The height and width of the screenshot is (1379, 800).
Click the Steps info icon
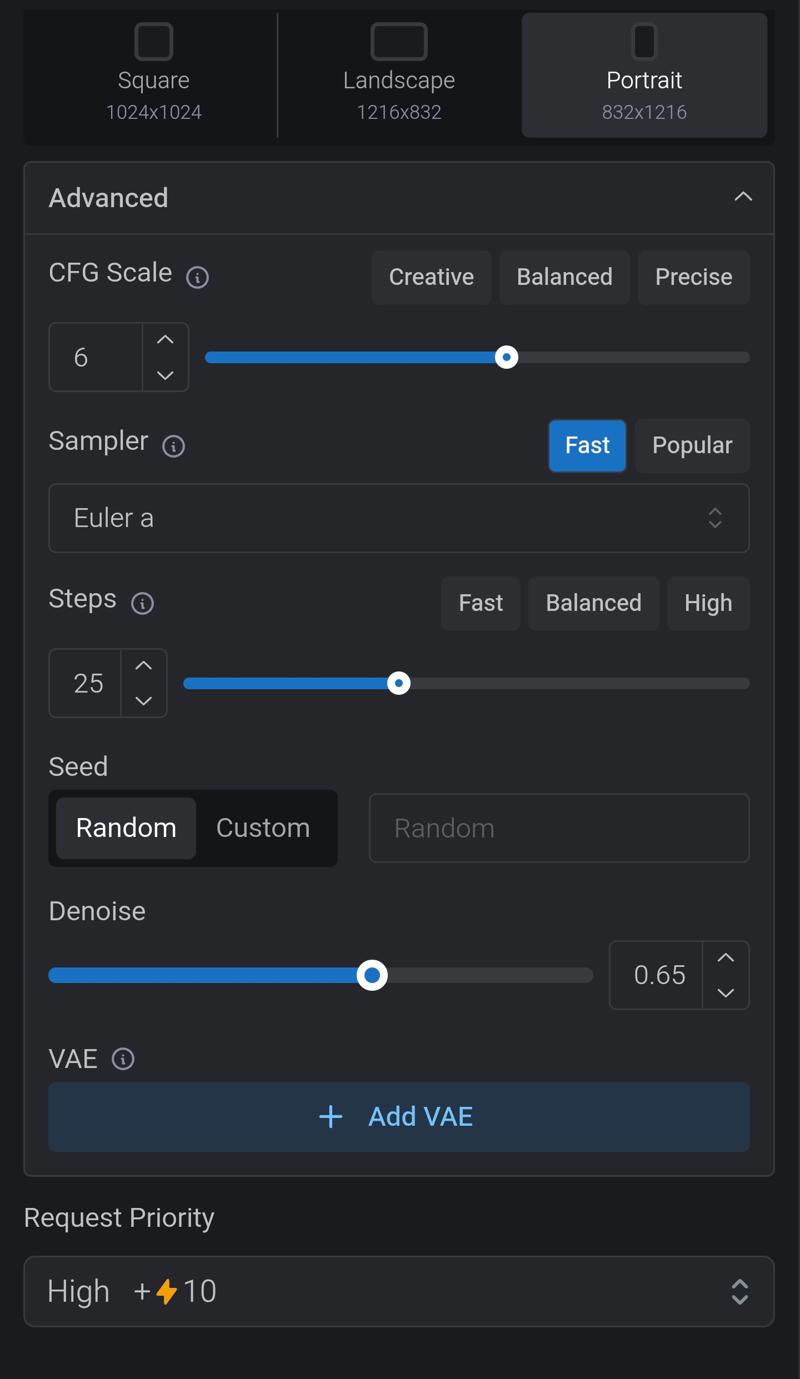143,603
